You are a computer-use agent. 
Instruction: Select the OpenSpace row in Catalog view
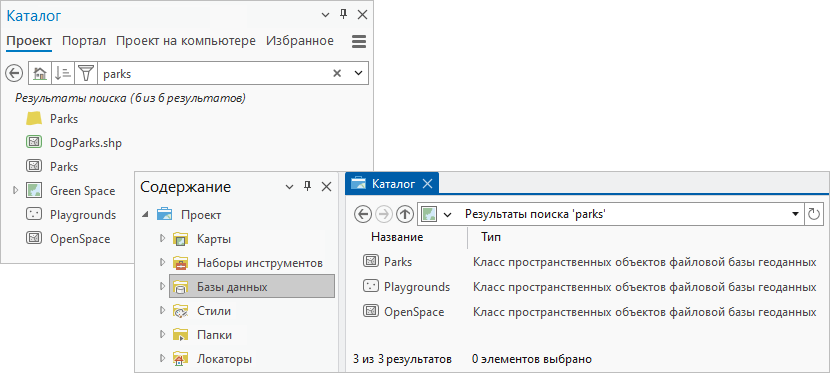tap(589, 312)
